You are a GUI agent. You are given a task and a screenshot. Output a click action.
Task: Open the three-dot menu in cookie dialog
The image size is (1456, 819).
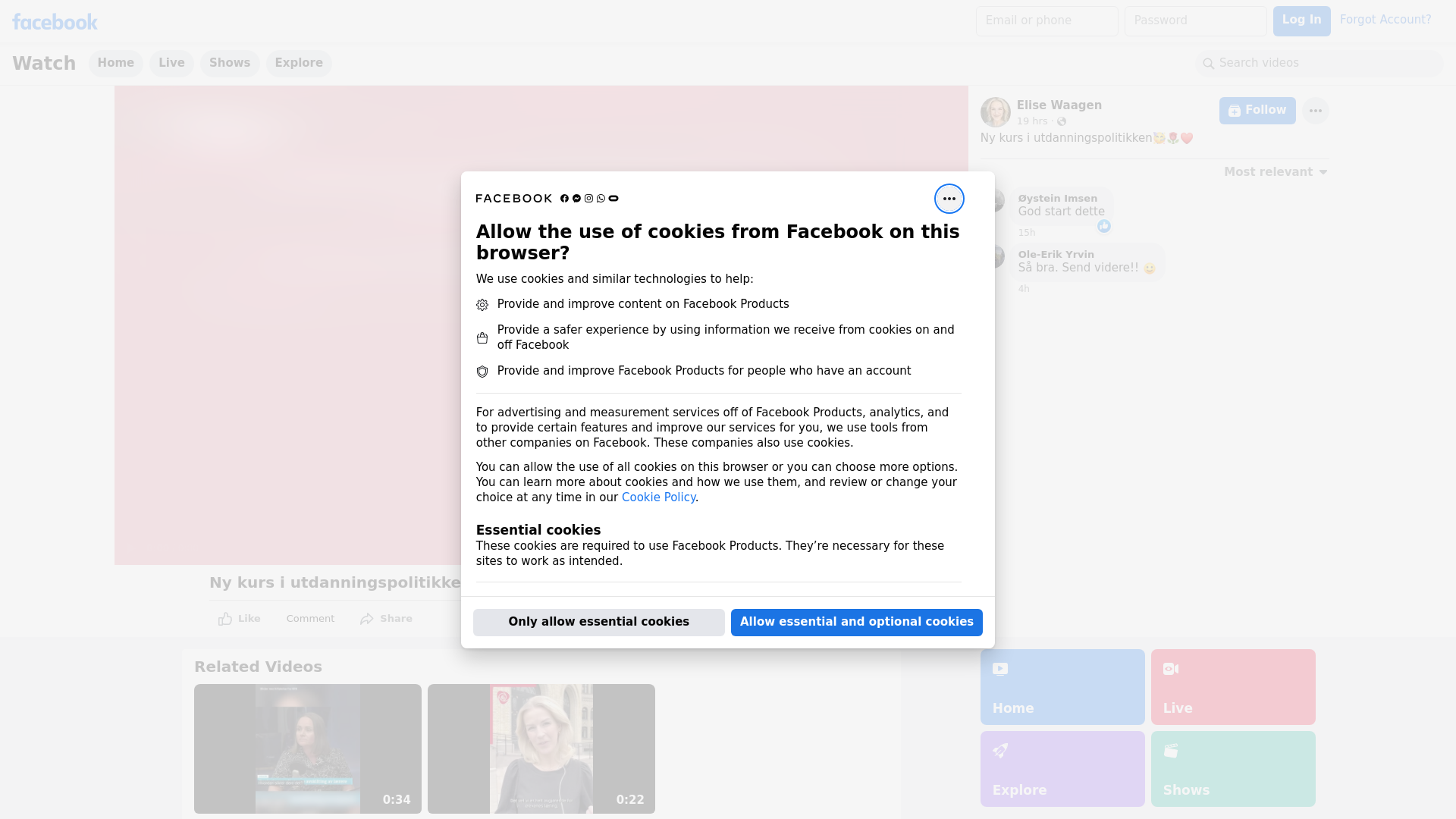(949, 199)
